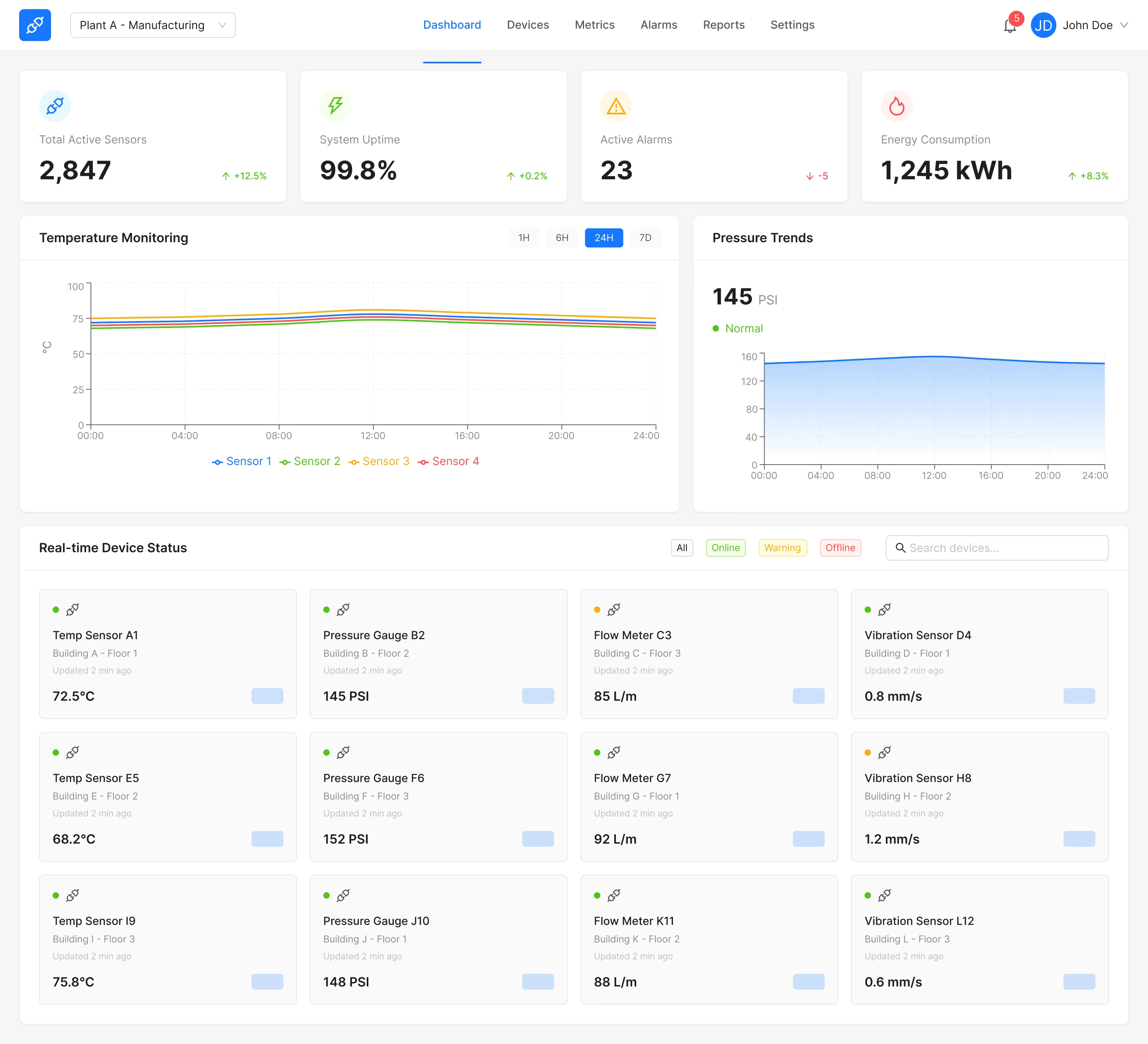The image size is (1148, 1044).
Task: Click the Active Alarms warning triangle icon
Action: (615, 106)
